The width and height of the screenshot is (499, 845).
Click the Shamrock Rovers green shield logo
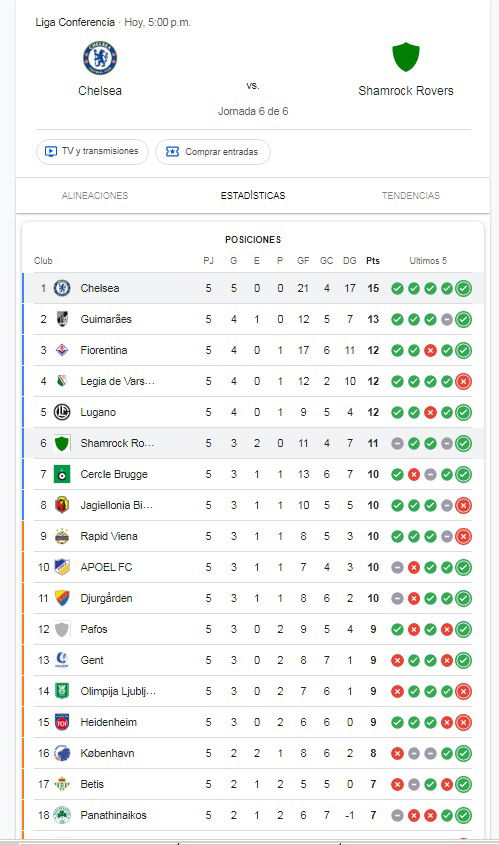click(x=406, y=57)
